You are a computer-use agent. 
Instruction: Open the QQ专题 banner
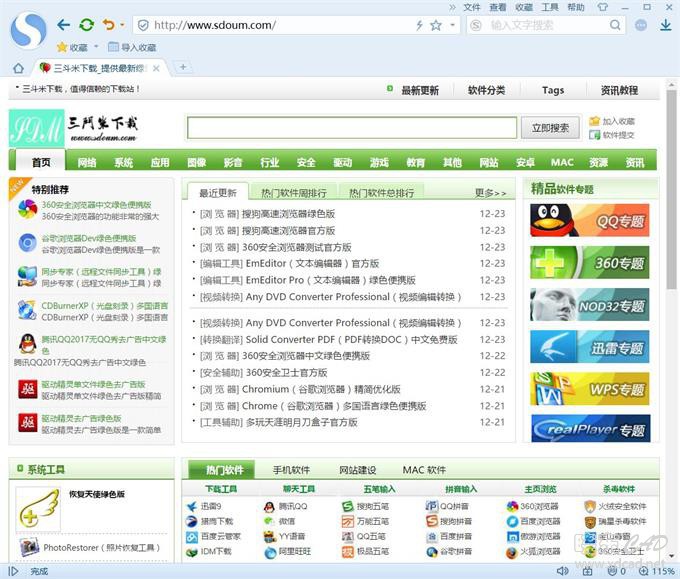point(590,220)
